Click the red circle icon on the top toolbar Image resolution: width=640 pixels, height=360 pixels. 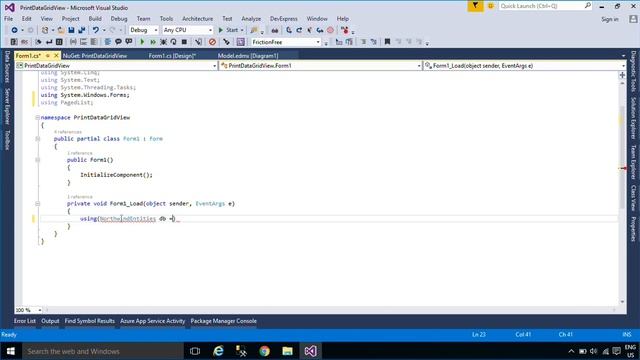330,30
